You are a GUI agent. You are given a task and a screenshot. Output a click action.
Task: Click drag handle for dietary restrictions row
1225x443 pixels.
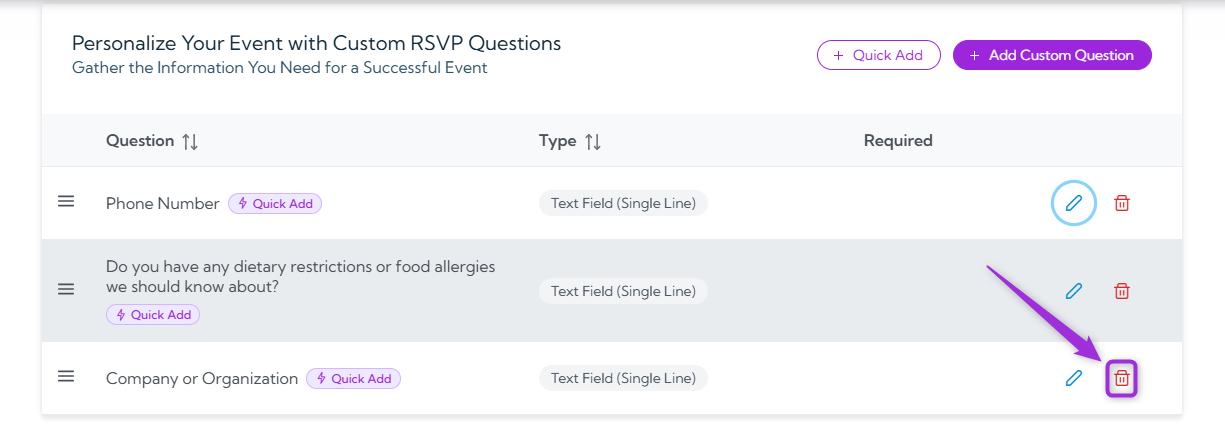point(66,290)
